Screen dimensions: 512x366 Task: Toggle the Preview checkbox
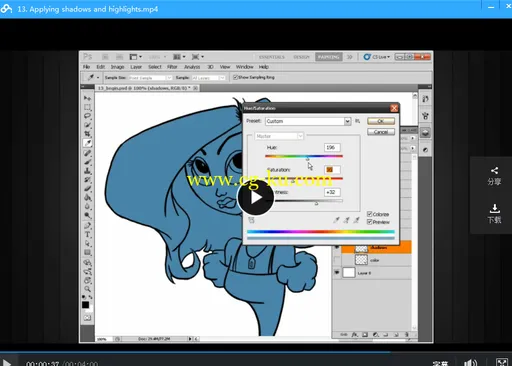(369, 222)
